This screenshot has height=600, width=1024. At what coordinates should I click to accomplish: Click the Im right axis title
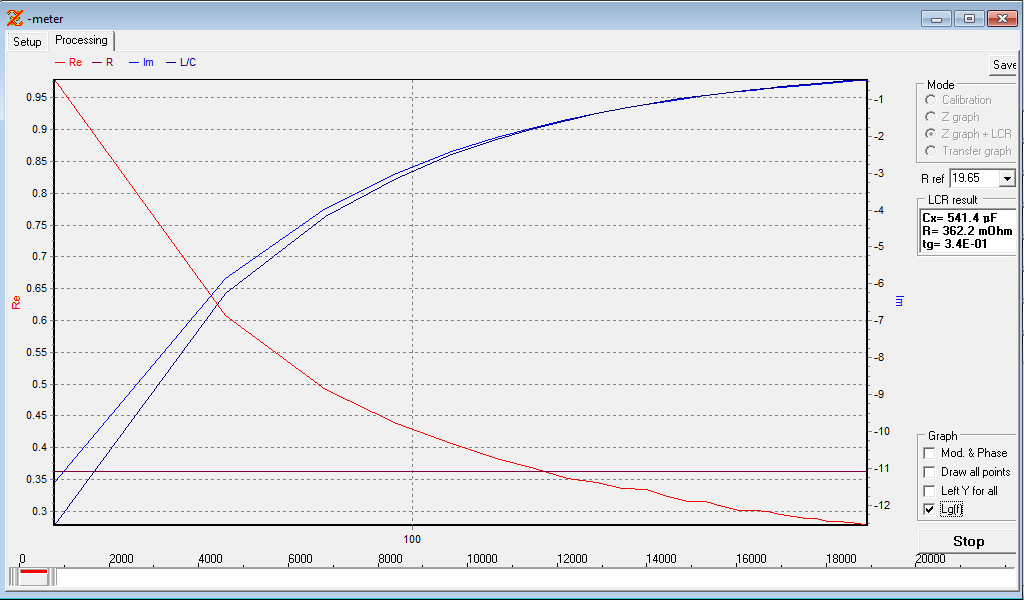(899, 301)
